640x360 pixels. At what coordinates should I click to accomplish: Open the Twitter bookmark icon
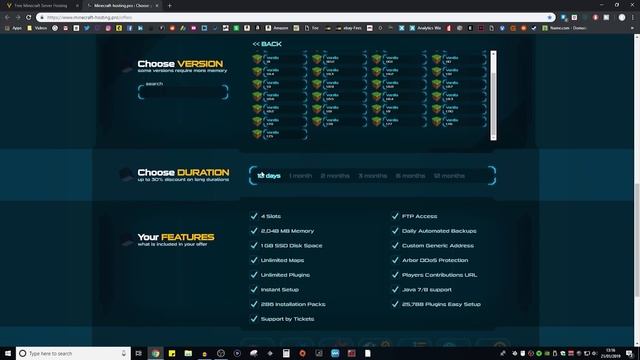87,28
